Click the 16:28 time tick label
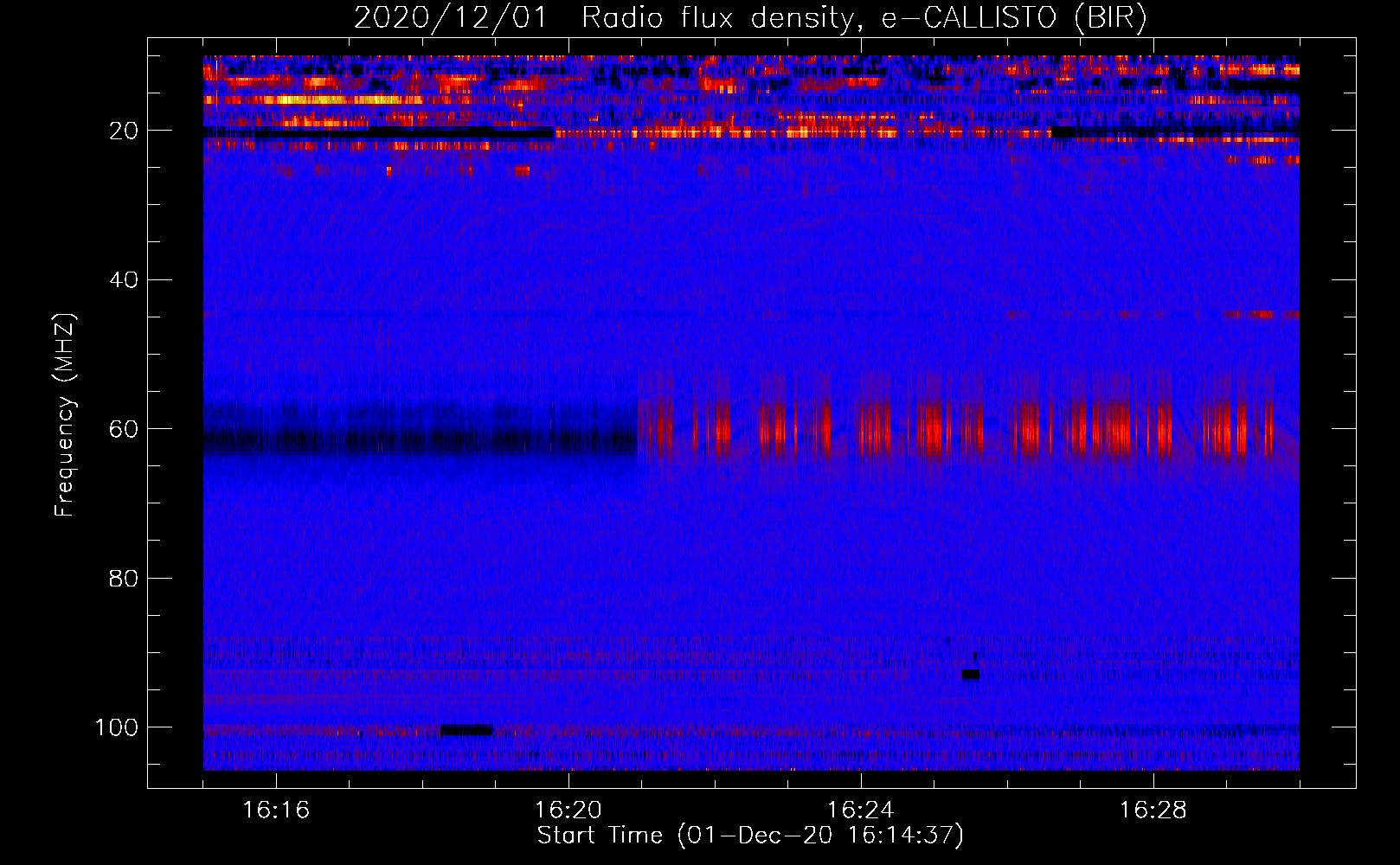 (x=1153, y=811)
